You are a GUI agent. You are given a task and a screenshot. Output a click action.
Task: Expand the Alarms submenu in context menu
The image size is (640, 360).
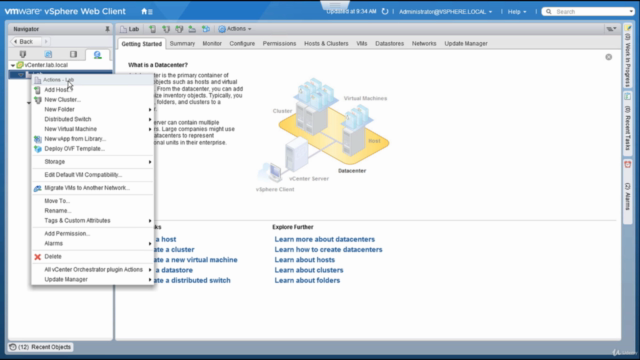point(93,243)
